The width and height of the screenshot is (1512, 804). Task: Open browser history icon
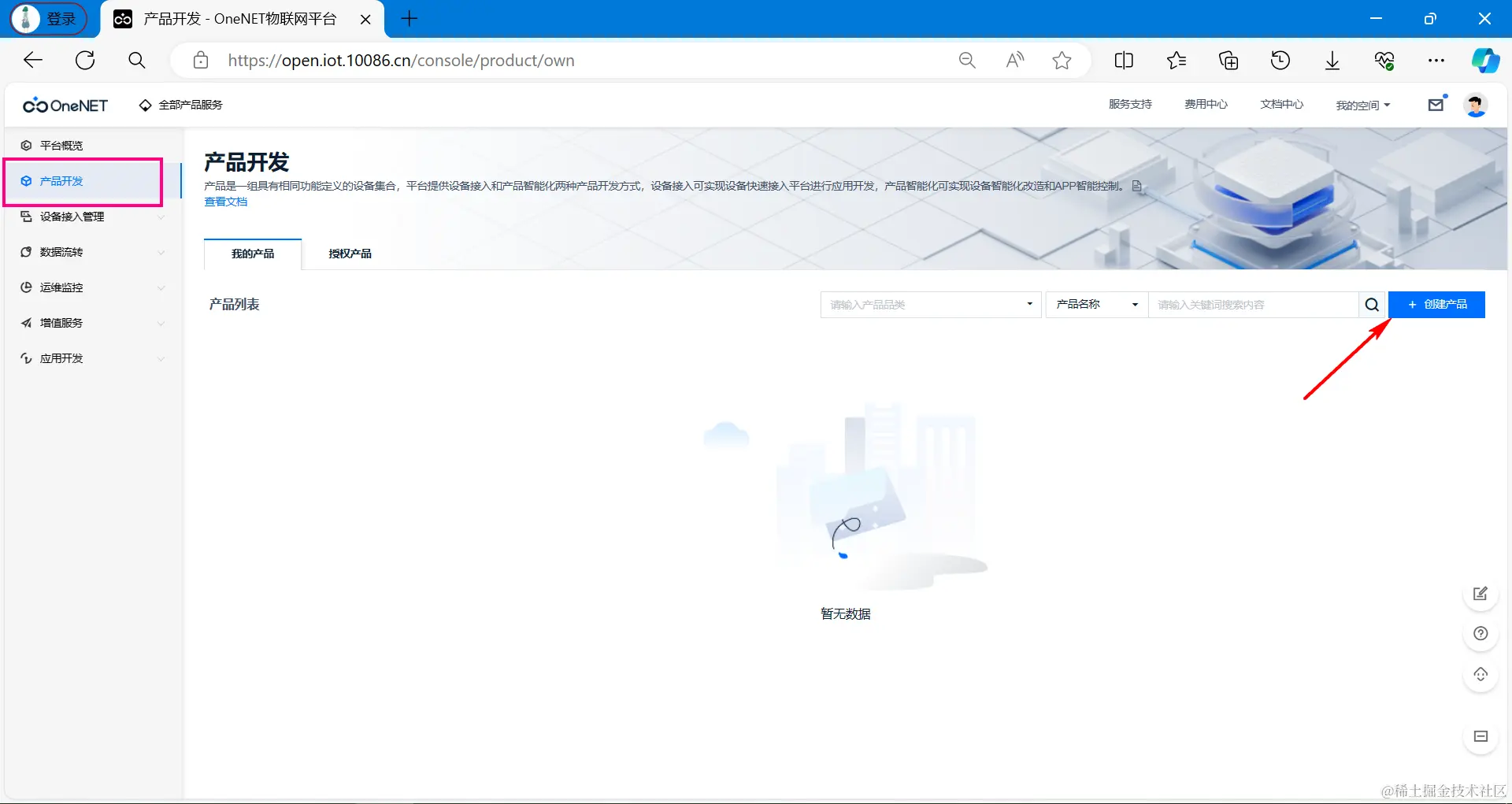pyautogui.click(x=1280, y=60)
